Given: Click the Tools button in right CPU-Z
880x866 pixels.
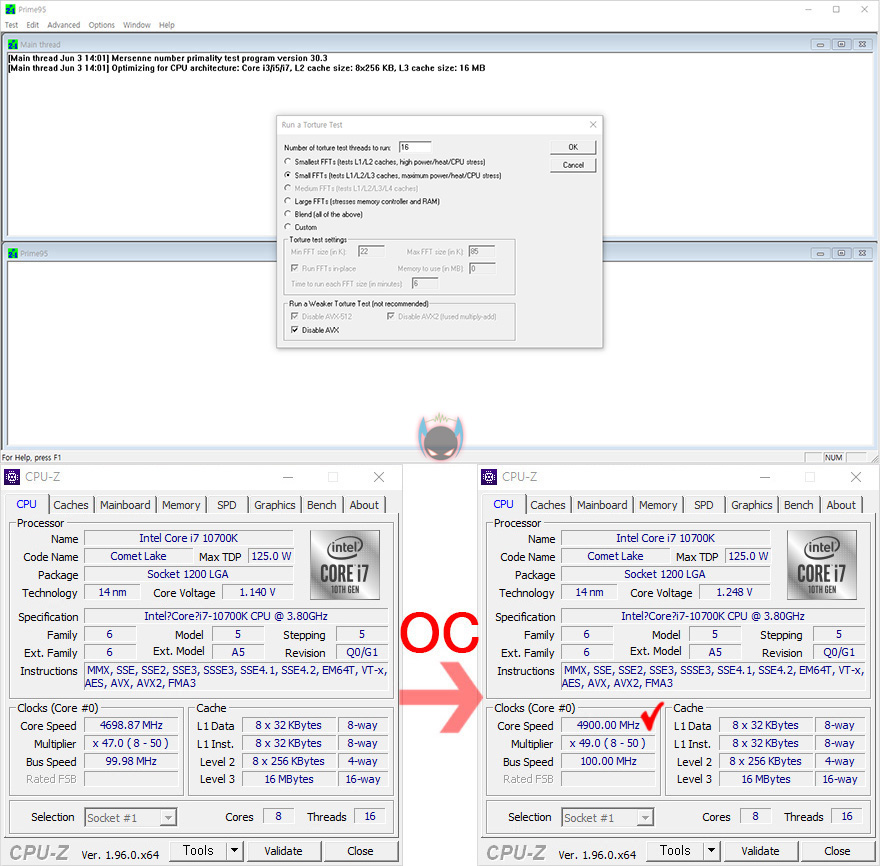Looking at the screenshot, I should tap(675, 851).
